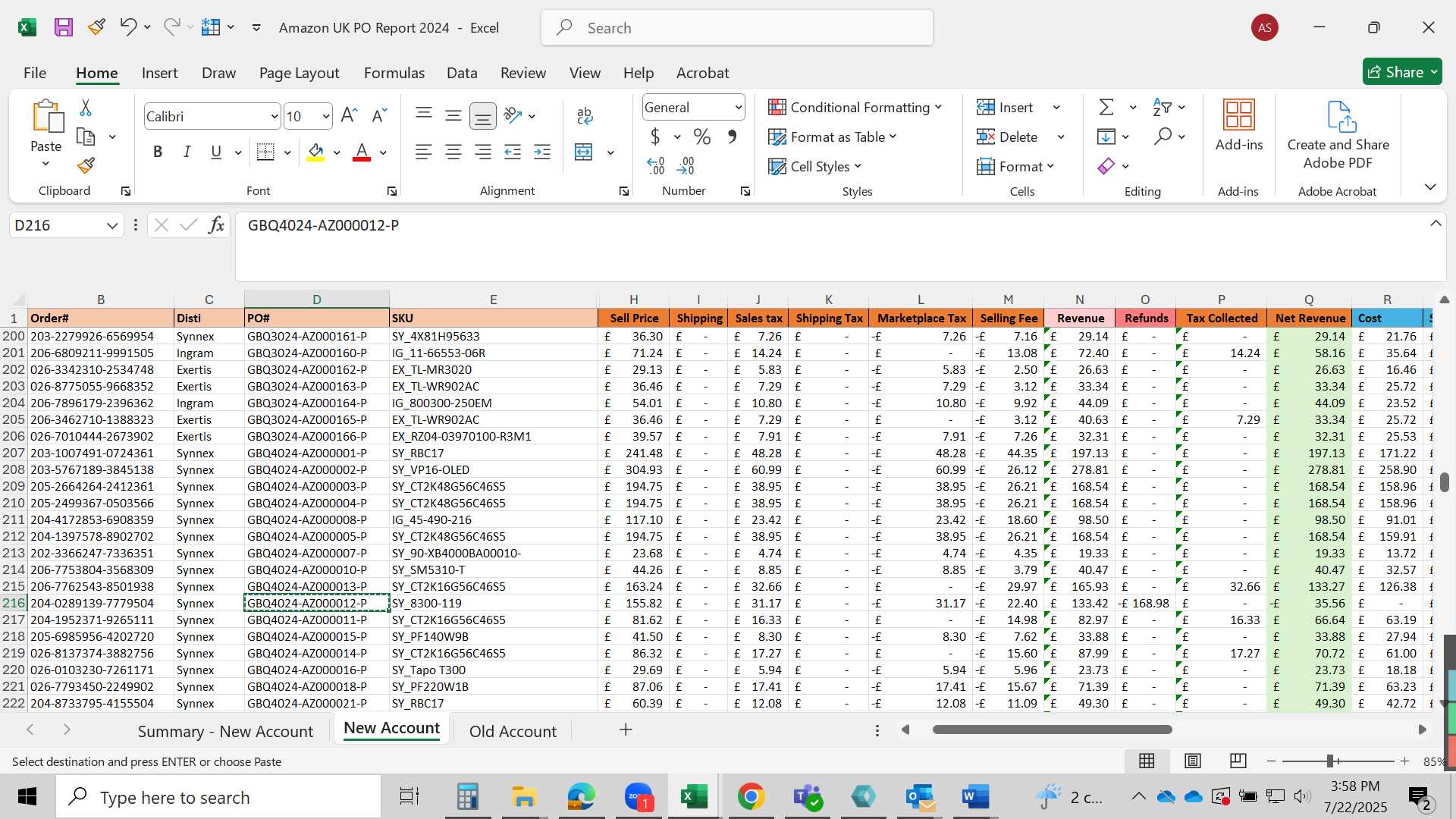
Task: Click the Copy icon in Clipboard group
Action: click(x=86, y=137)
